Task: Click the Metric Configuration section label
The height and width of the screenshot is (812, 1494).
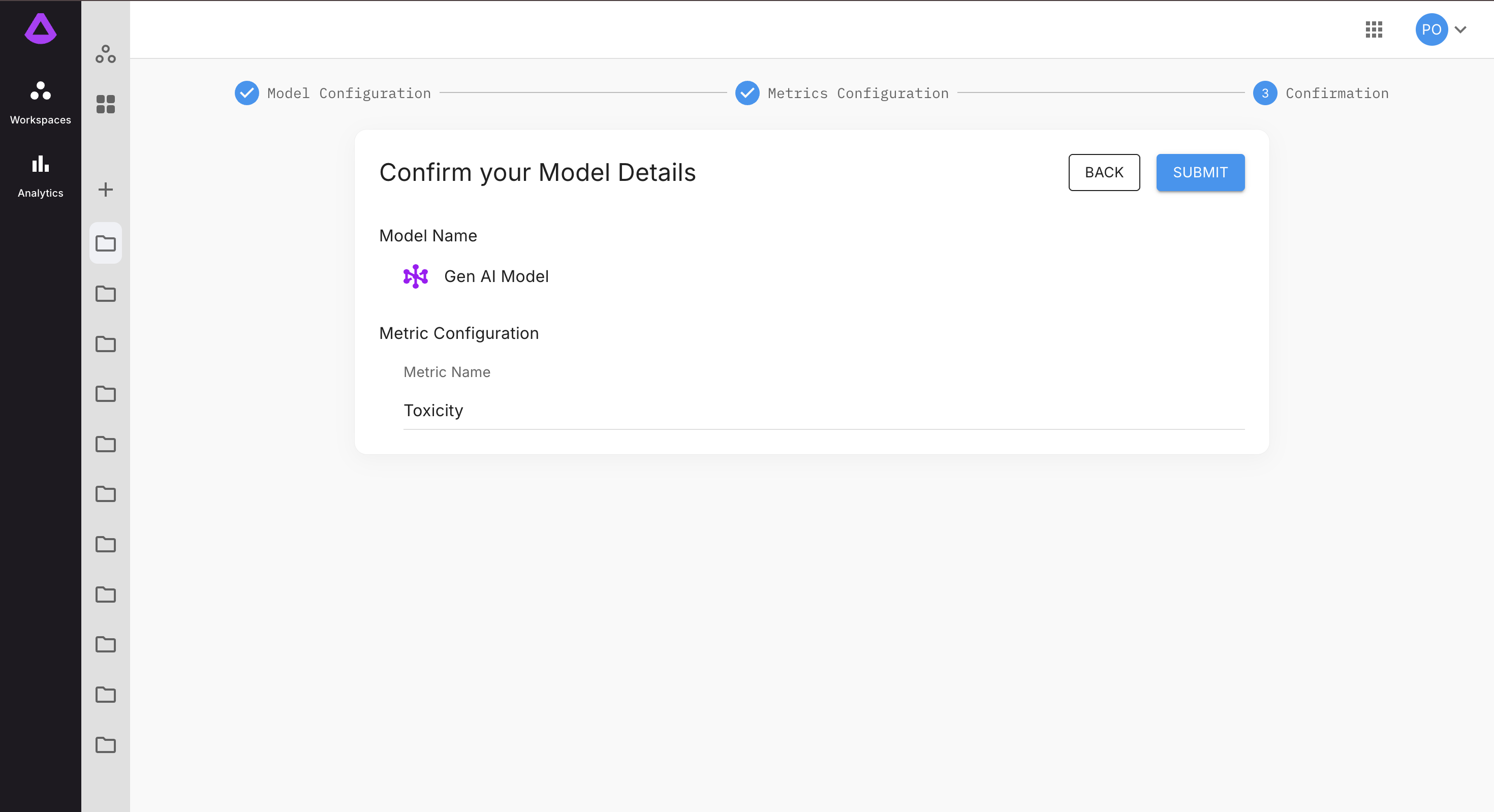Action: 459,333
